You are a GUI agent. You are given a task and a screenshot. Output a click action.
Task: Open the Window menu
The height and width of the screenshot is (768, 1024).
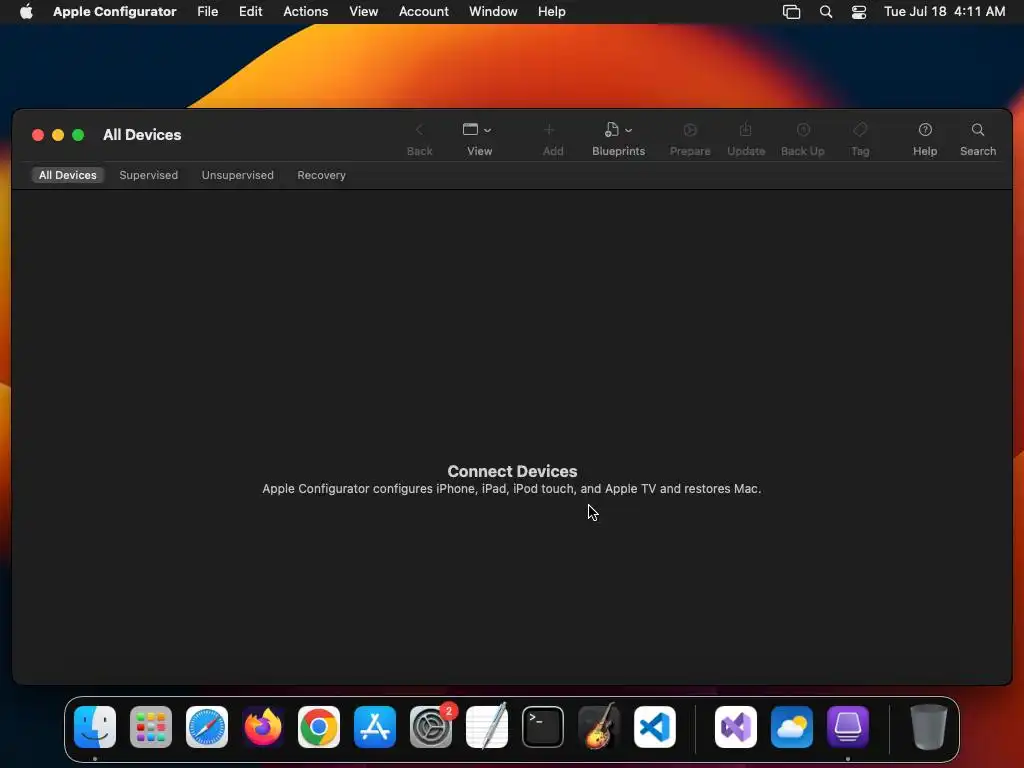click(493, 12)
